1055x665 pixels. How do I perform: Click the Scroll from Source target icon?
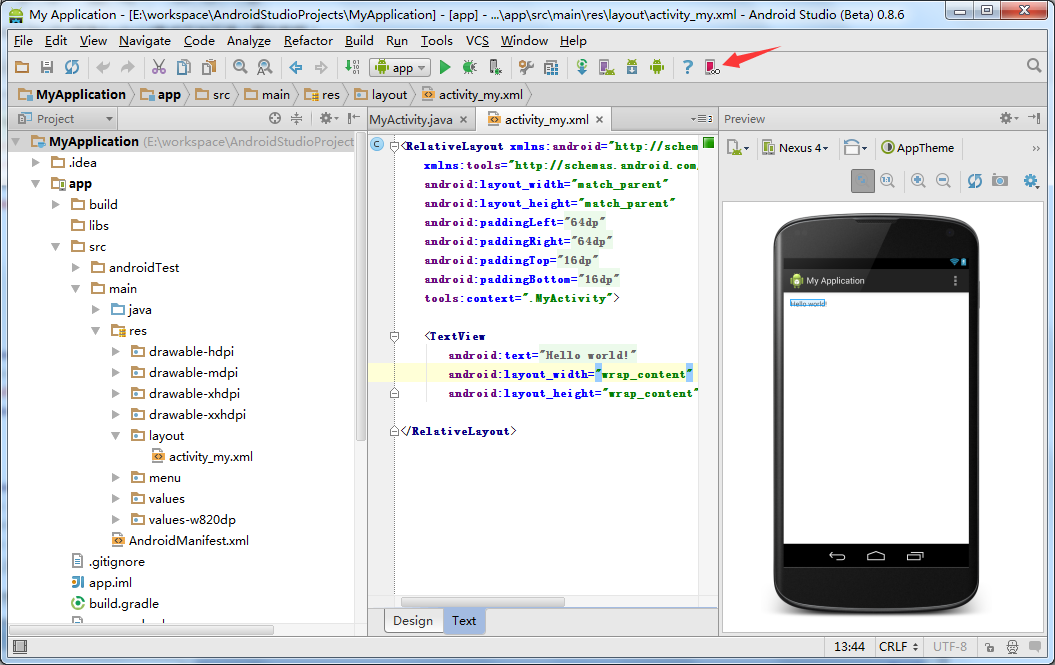click(275, 118)
